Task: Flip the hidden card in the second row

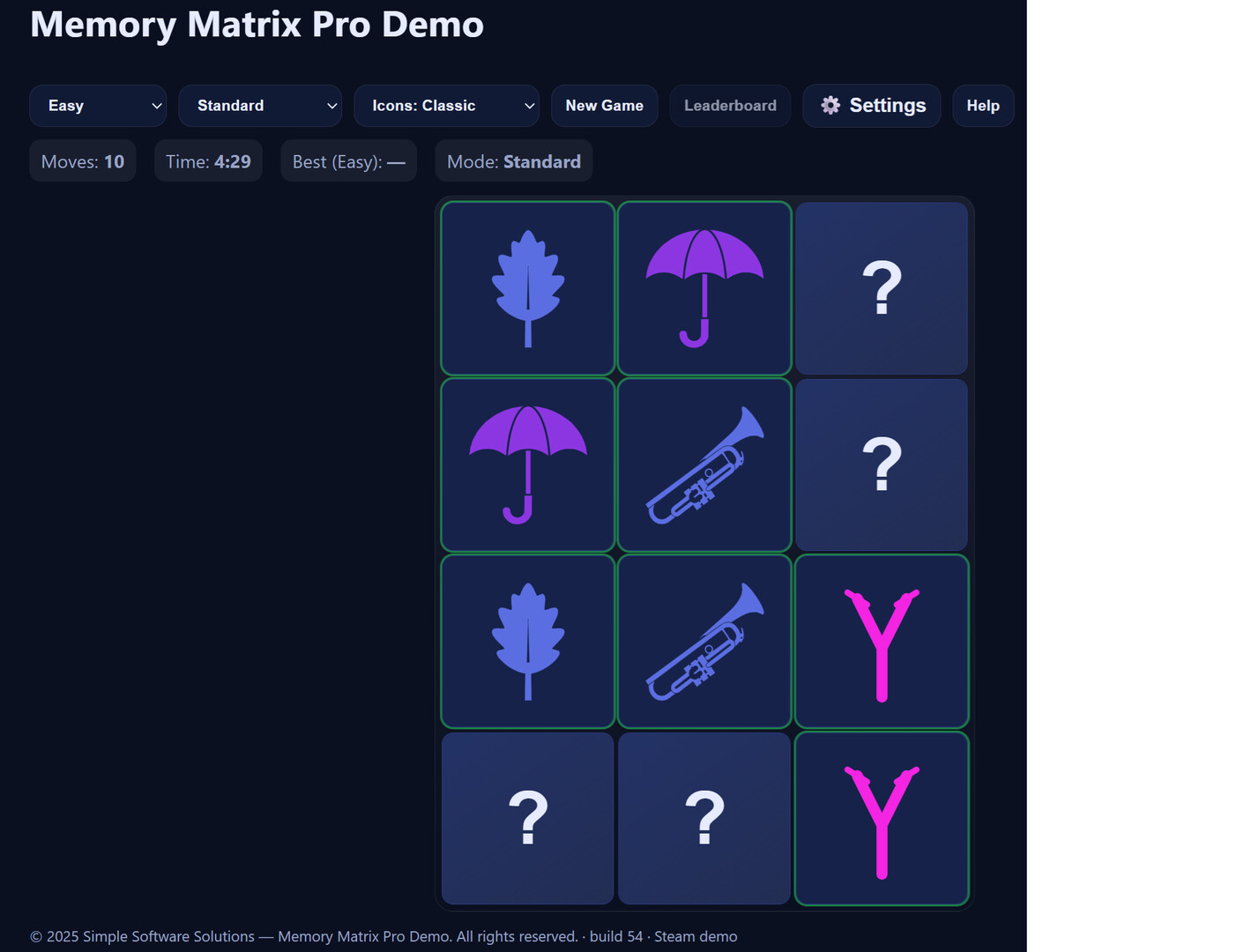Action: [x=882, y=465]
